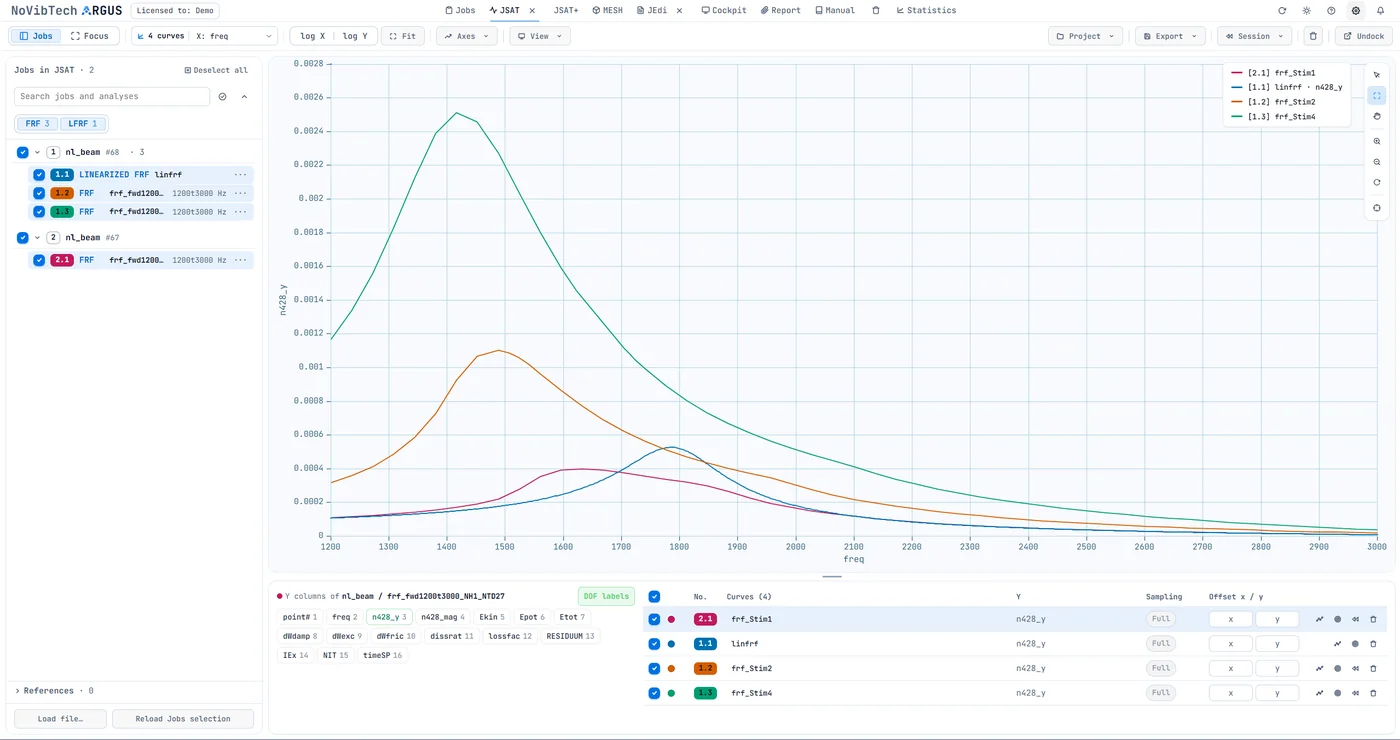Click the refresh icon in the top bar
This screenshot has height=740, width=1400.
[x=1282, y=10]
